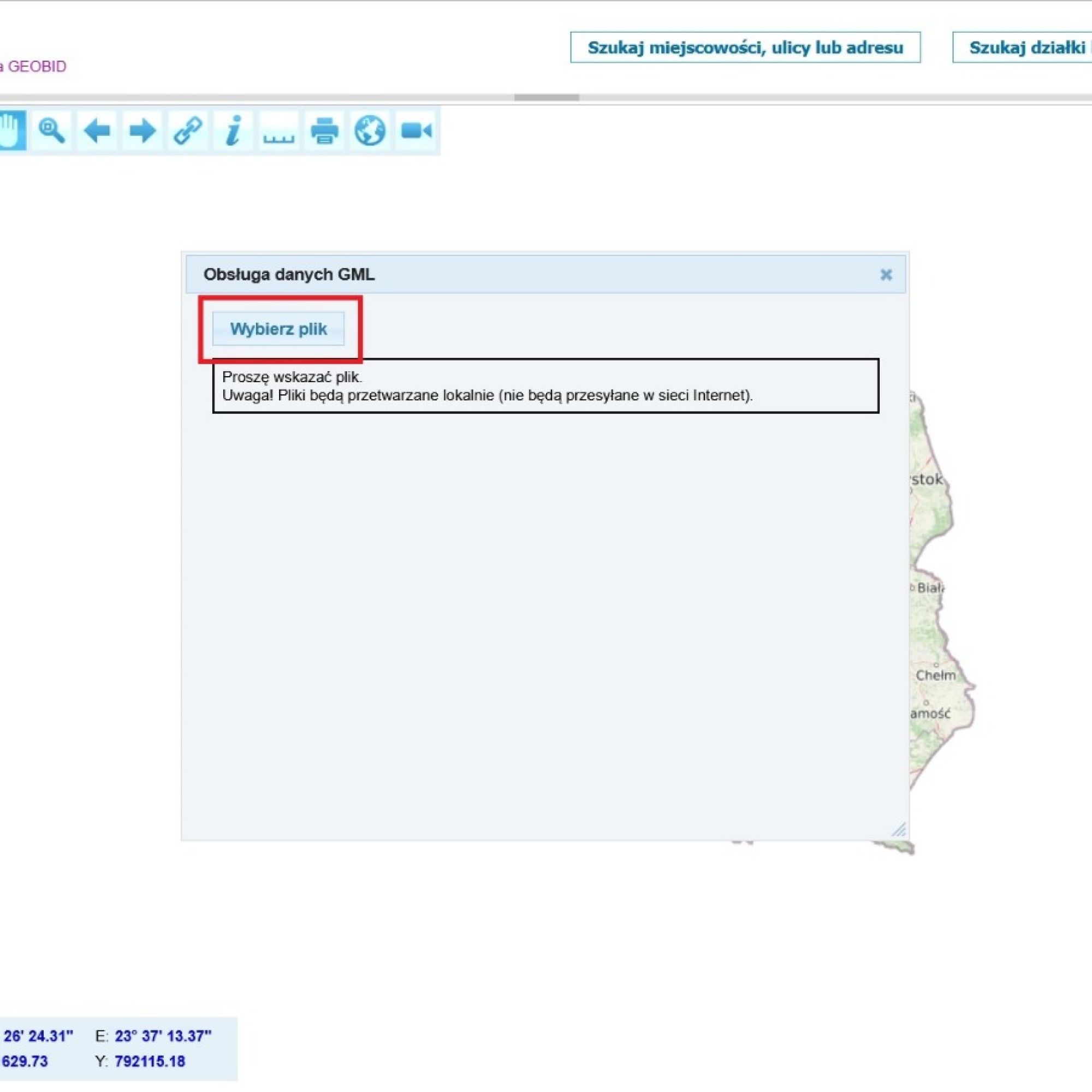Grab the dialog resize corner handle
This screenshot has height=1092, width=1092.
898,830
